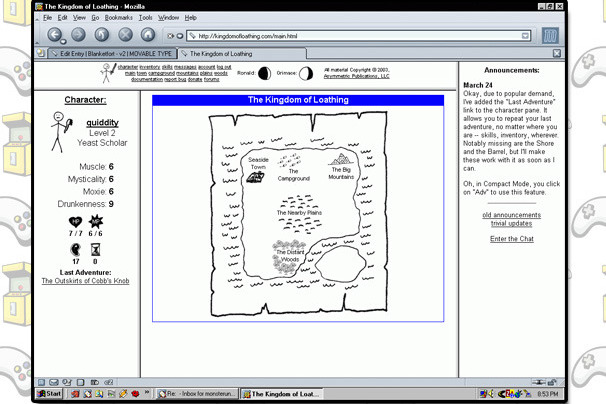The image size is (606, 404).
Task: Click the 'messages' nav link
Action: (185, 67)
